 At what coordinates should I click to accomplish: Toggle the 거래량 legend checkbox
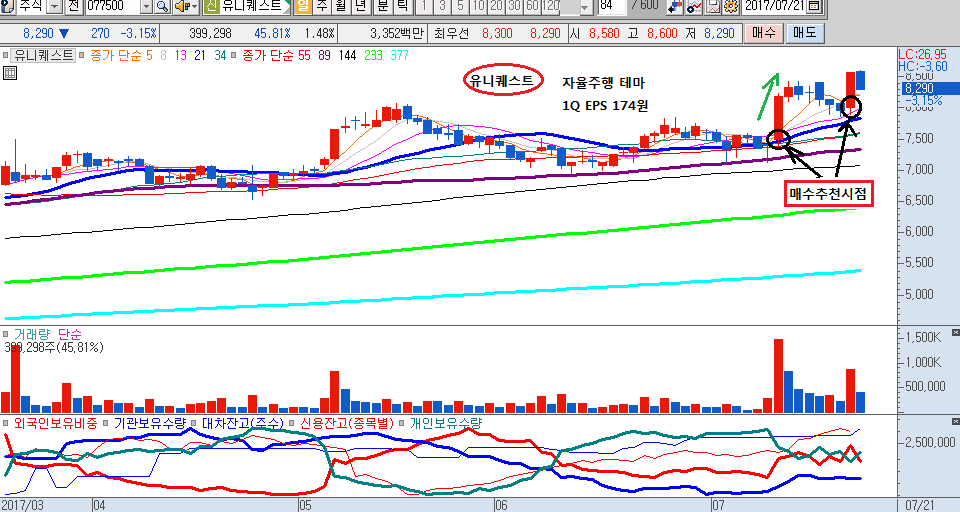tap(6, 334)
